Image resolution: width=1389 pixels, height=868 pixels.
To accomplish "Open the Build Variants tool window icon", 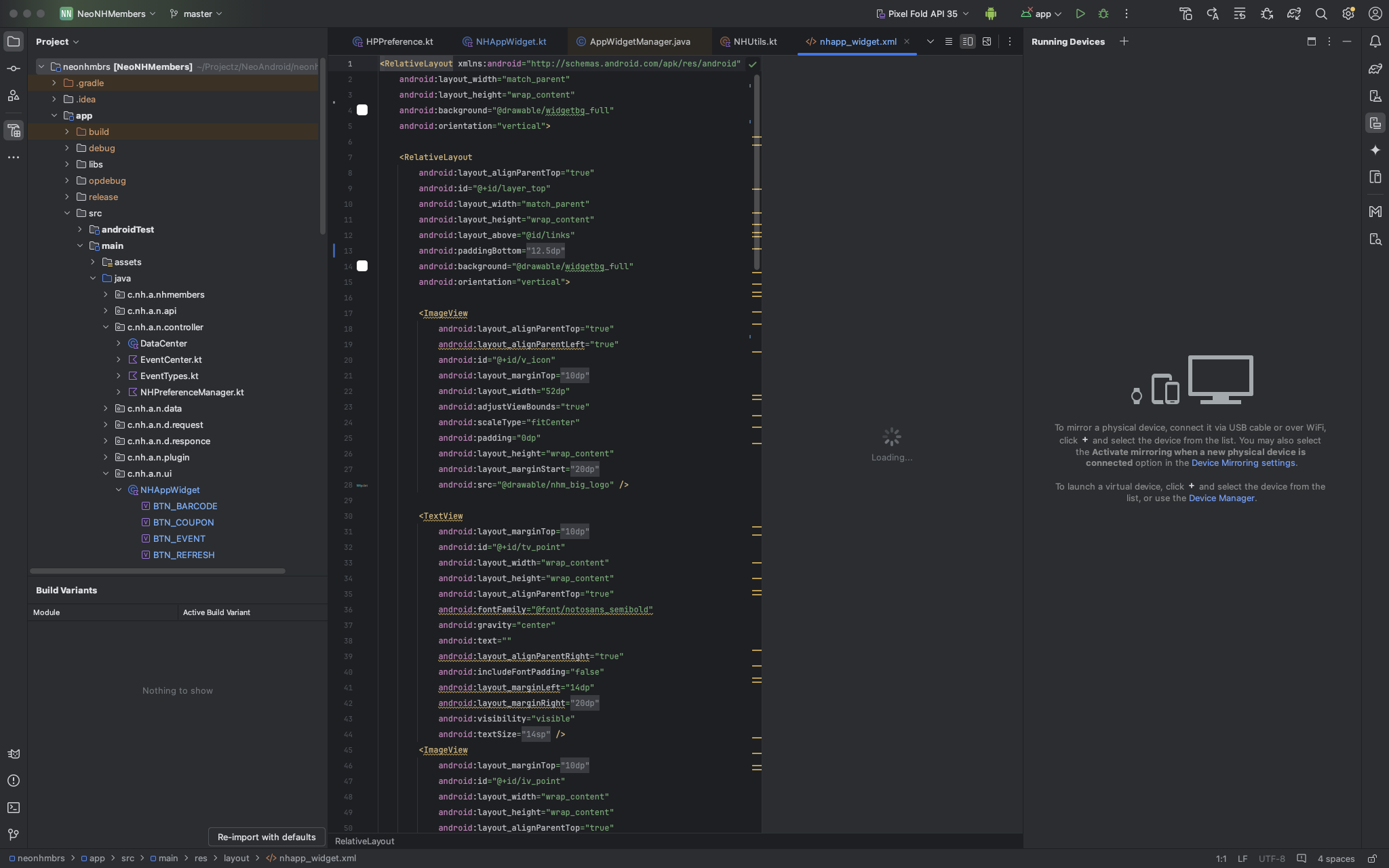I will [14, 130].
